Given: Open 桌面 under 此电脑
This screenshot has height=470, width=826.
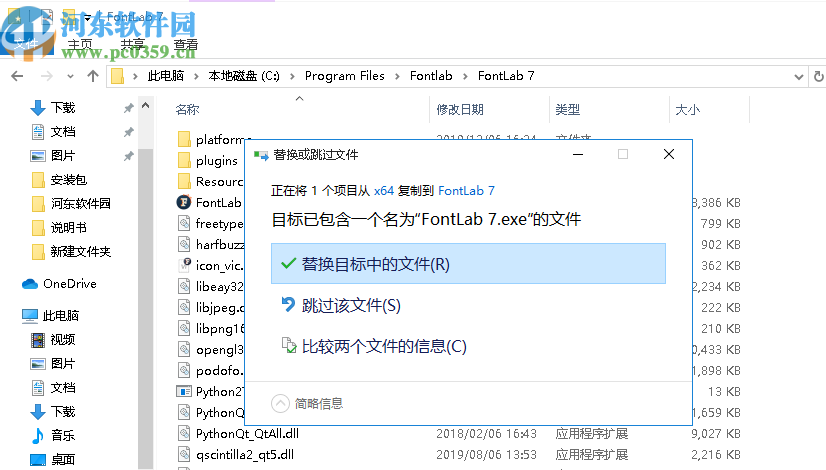Looking at the screenshot, I should 63,459.
